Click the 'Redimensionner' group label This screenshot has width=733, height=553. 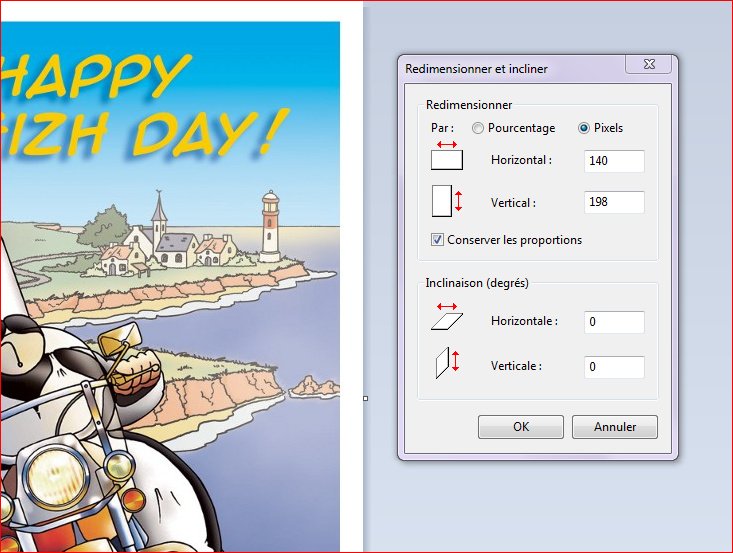point(469,105)
